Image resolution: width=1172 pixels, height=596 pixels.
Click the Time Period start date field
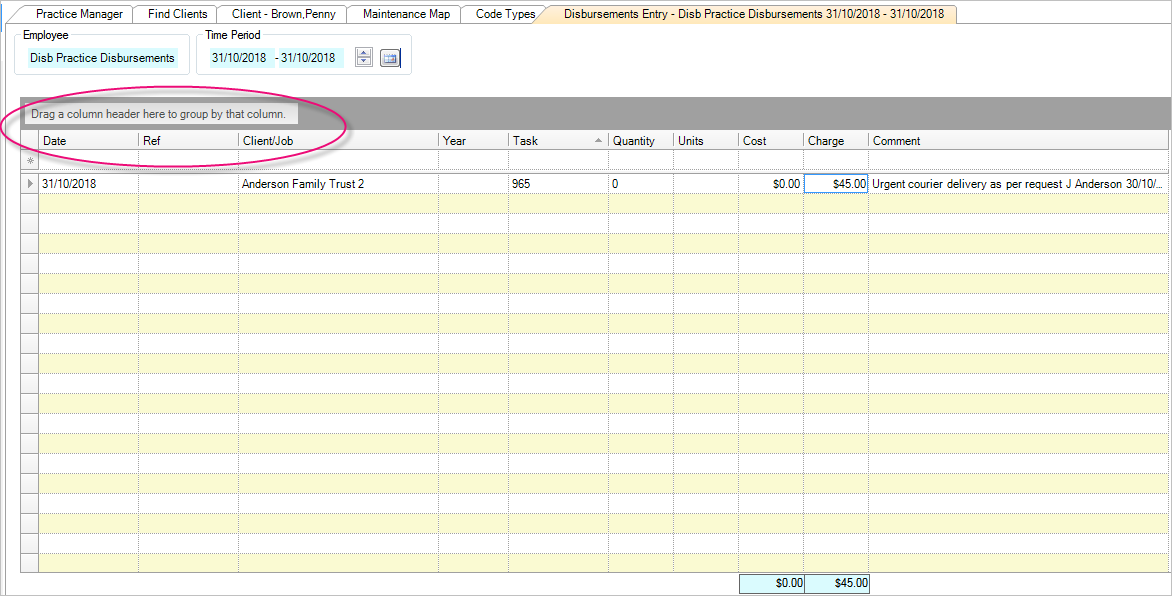tap(239, 58)
